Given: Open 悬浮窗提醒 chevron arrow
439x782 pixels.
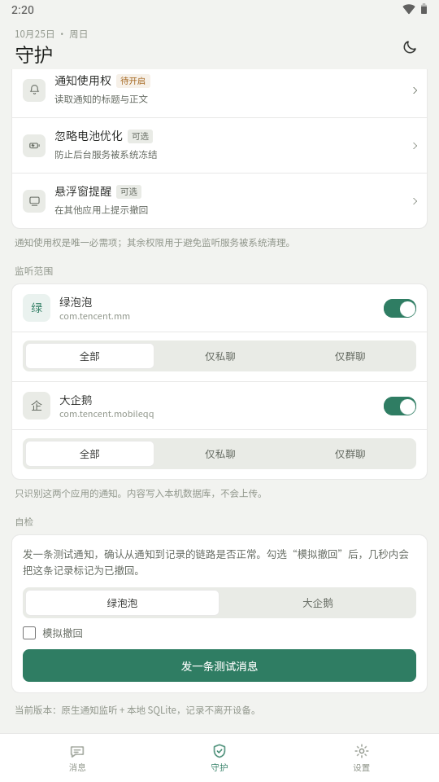Looking at the screenshot, I should pyautogui.click(x=415, y=201).
